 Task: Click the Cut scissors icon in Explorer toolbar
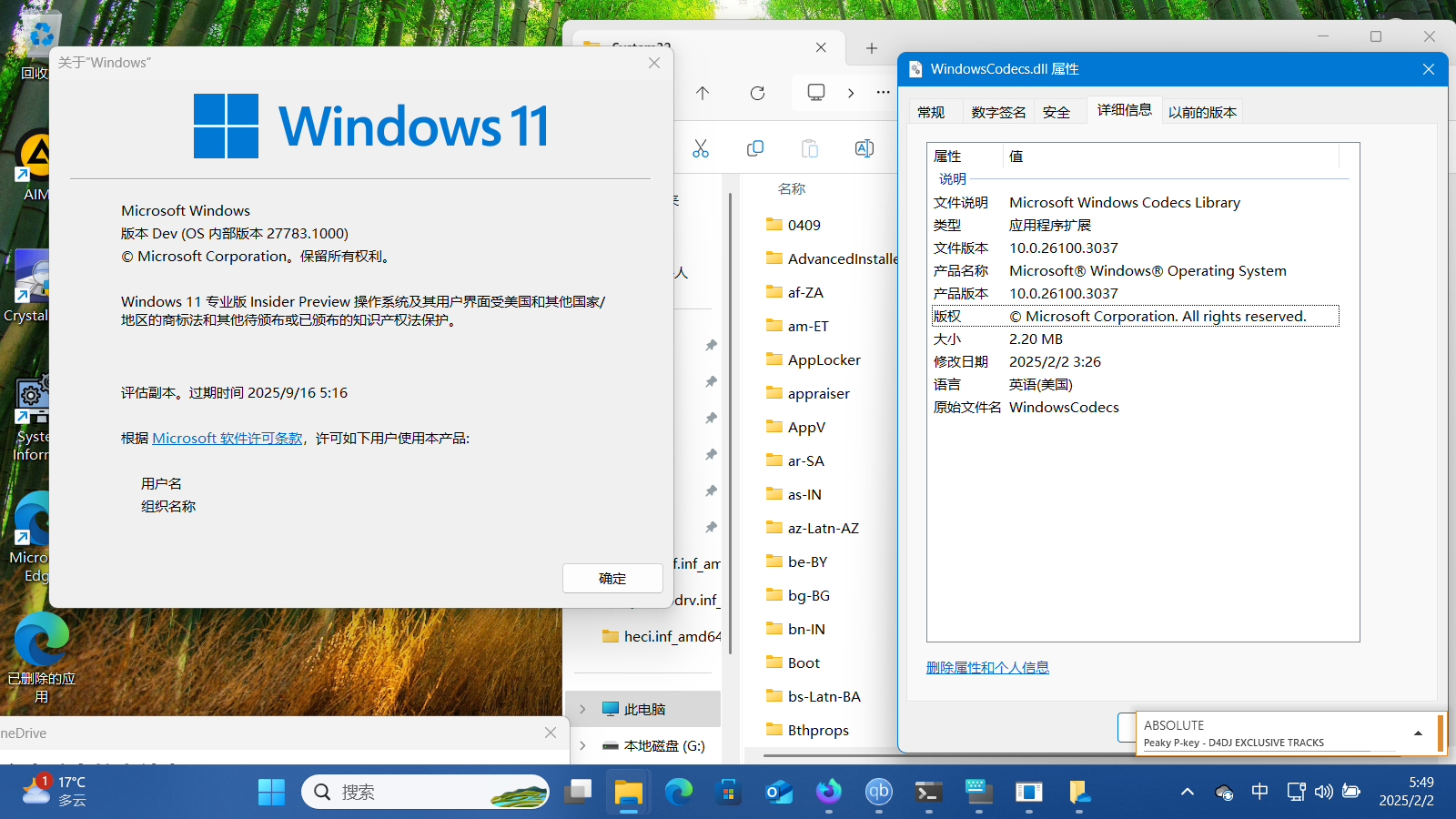coord(701,148)
